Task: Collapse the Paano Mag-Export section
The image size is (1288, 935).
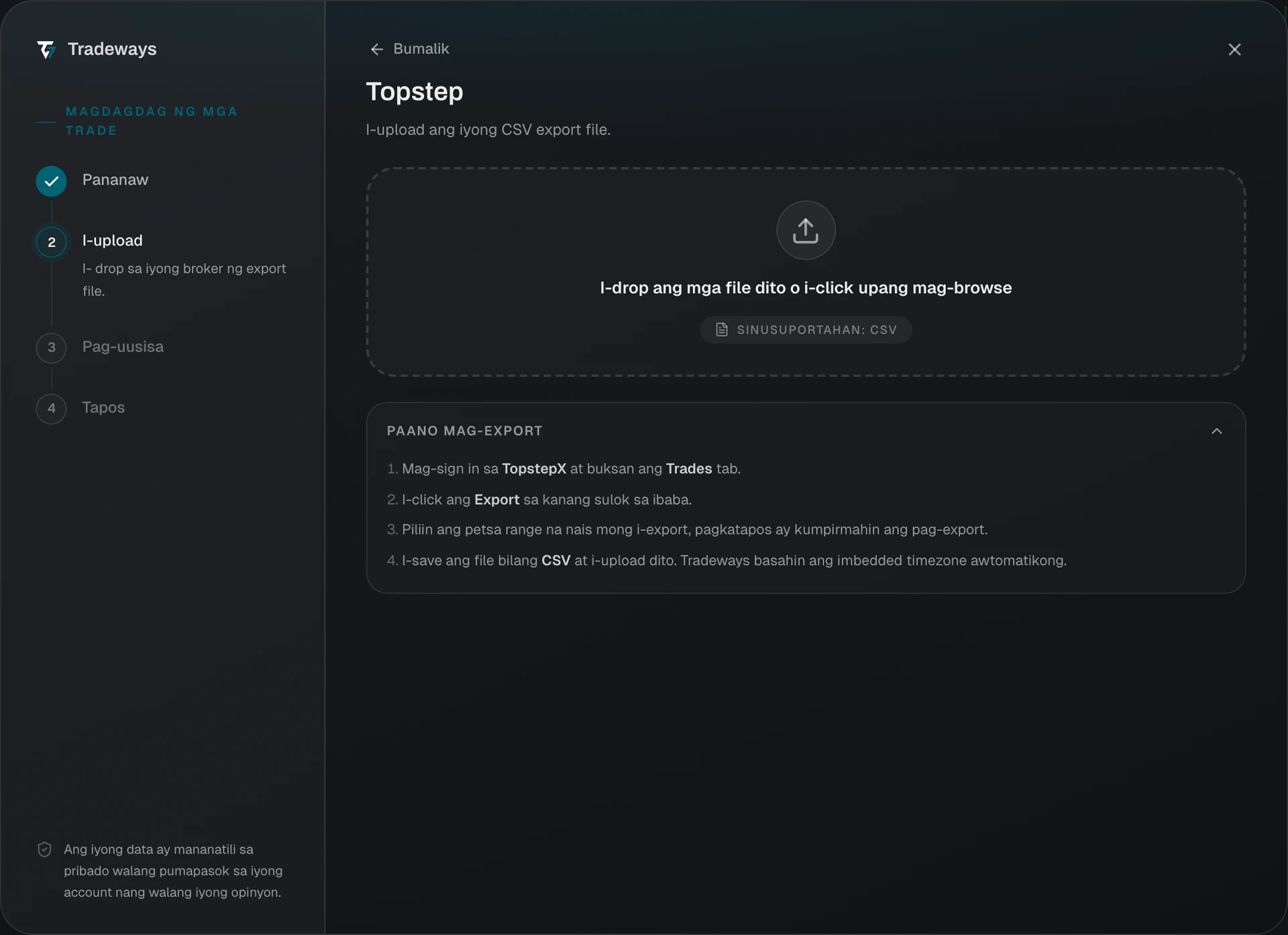Action: click(x=1217, y=431)
